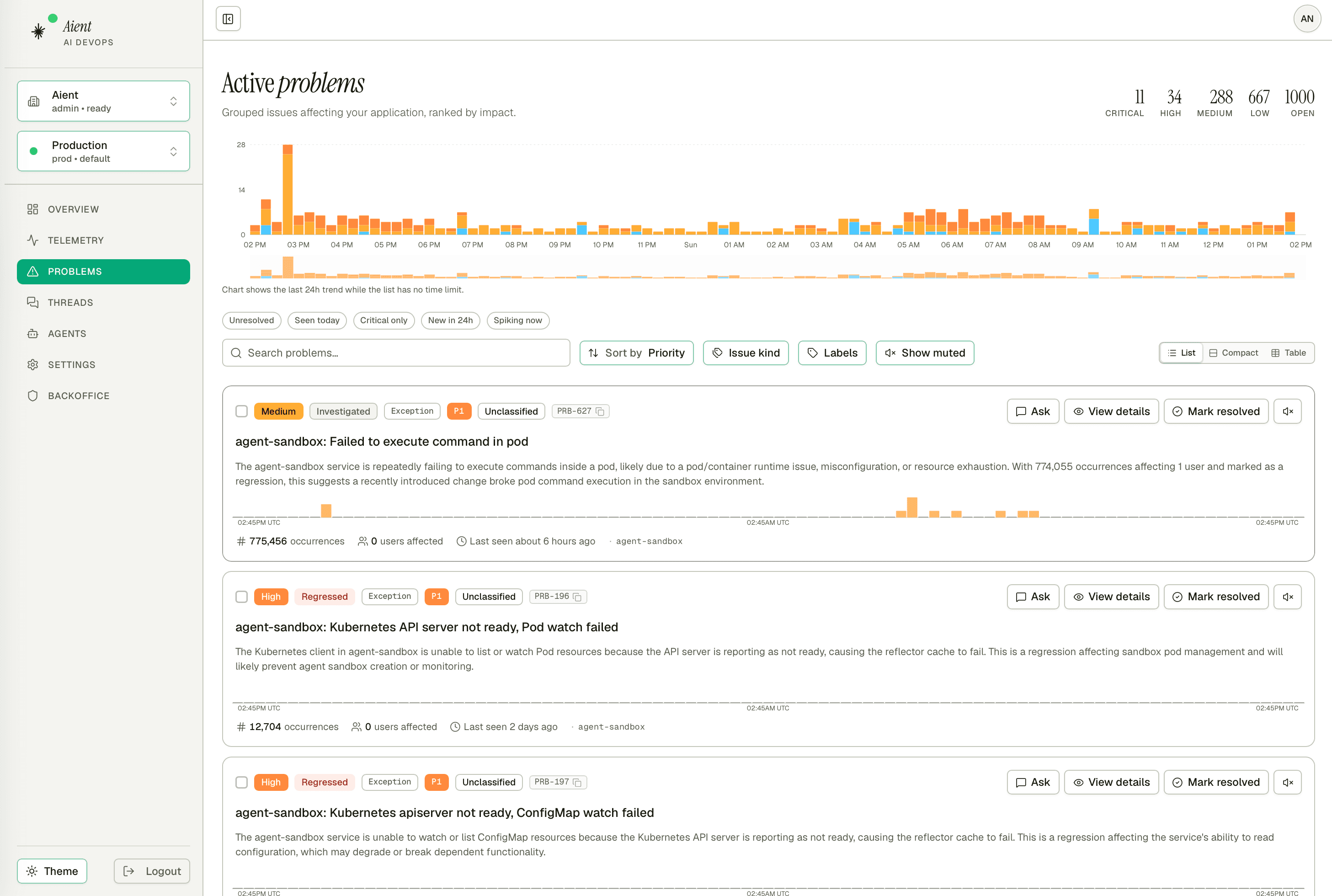
Task: Open the AN user avatar menu
Action: (1306, 19)
